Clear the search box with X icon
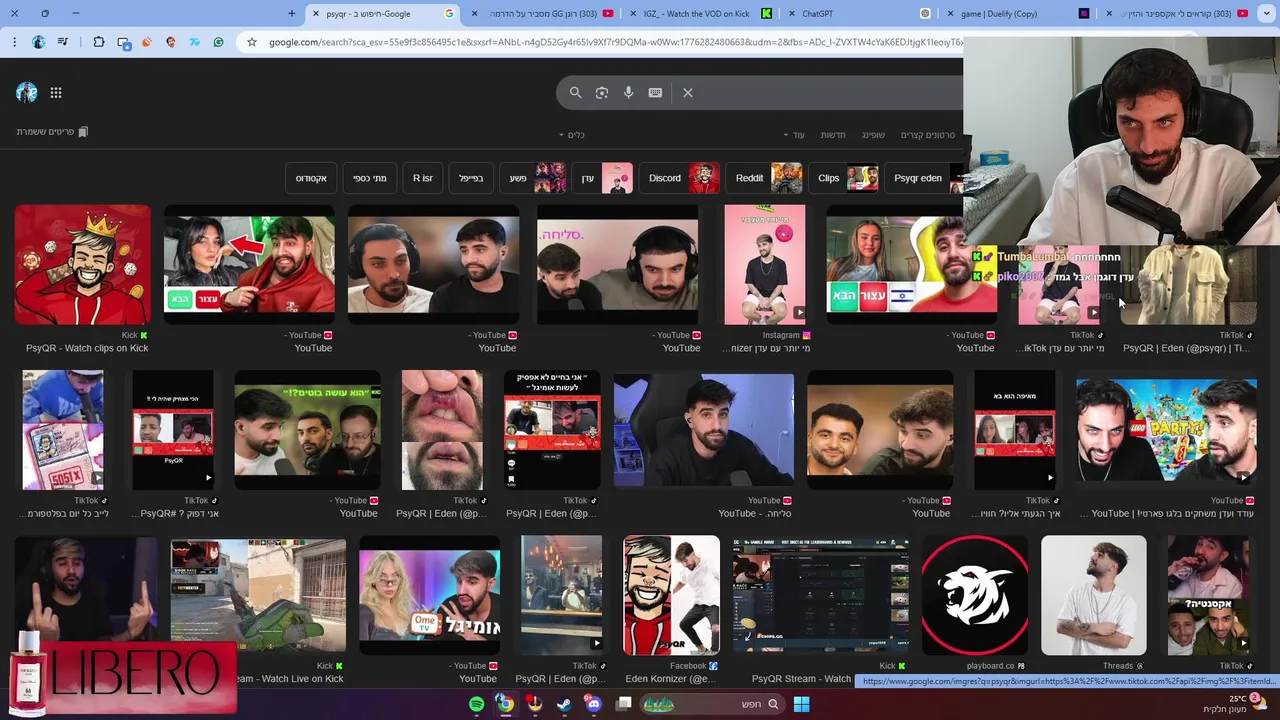Viewport: 1280px width, 720px height. pyautogui.click(x=688, y=92)
